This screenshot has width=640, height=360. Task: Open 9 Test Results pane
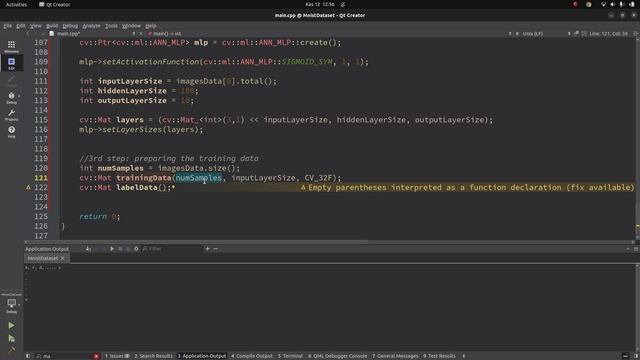(x=439, y=356)
